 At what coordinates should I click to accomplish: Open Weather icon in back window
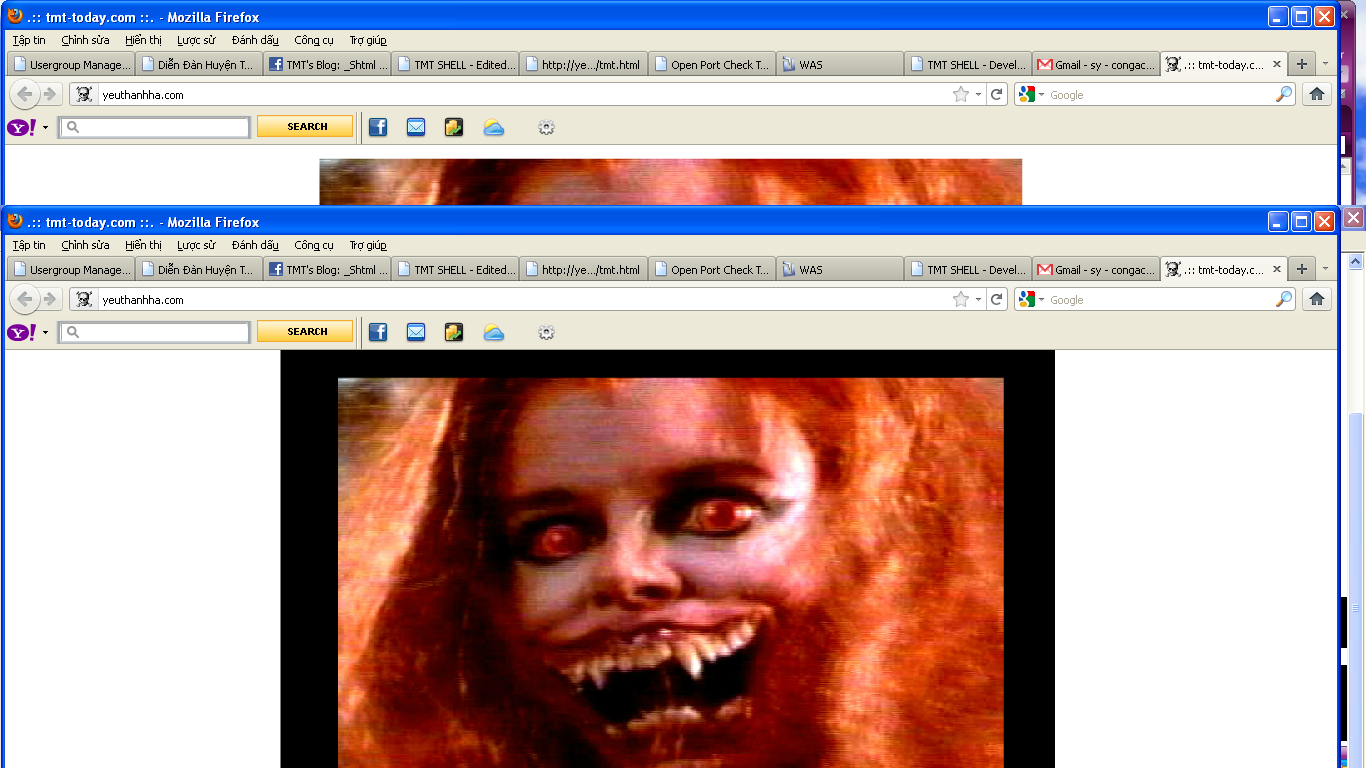coord(494,127)
